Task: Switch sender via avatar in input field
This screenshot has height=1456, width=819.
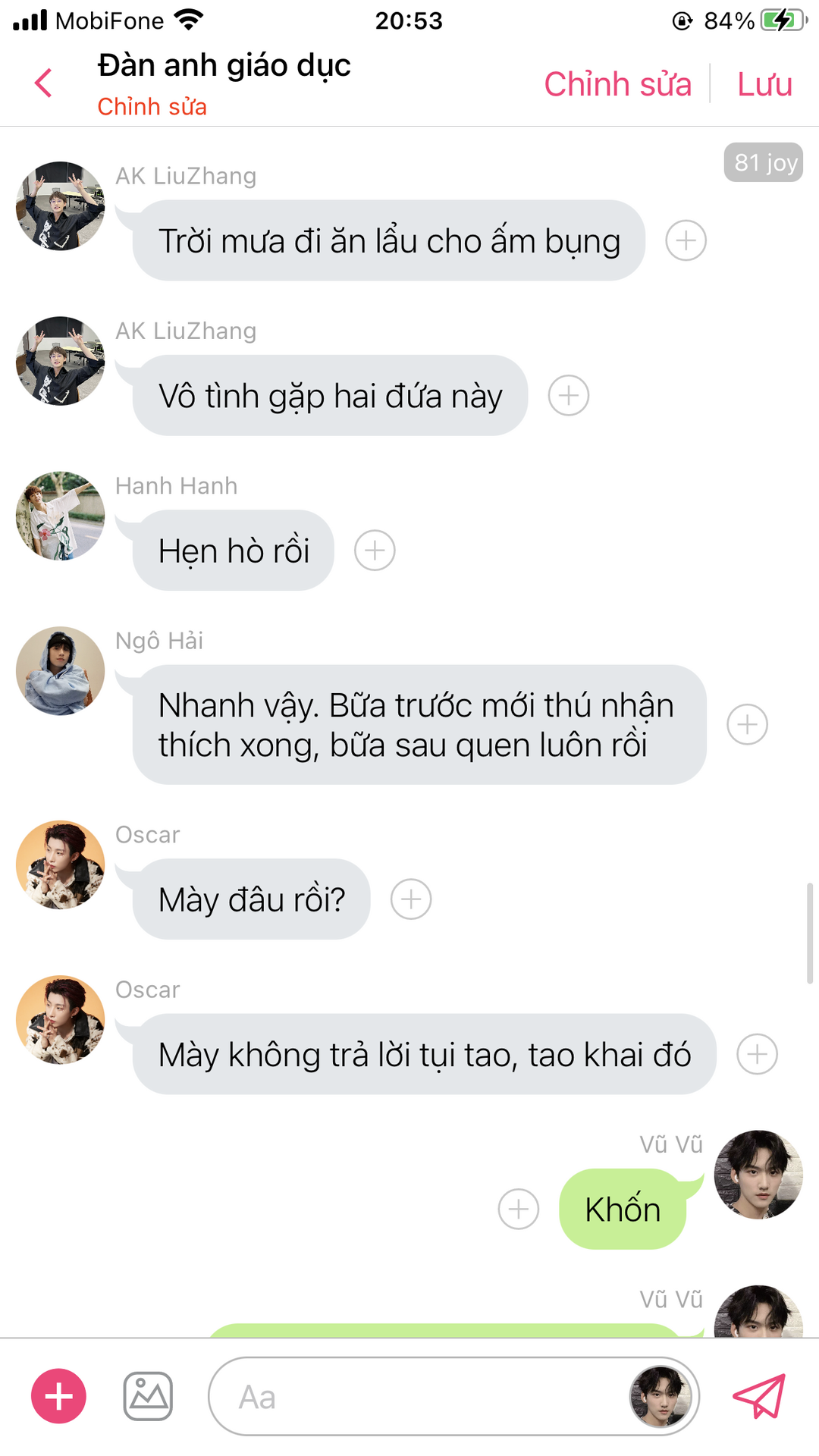Action: coord(661,1396)
